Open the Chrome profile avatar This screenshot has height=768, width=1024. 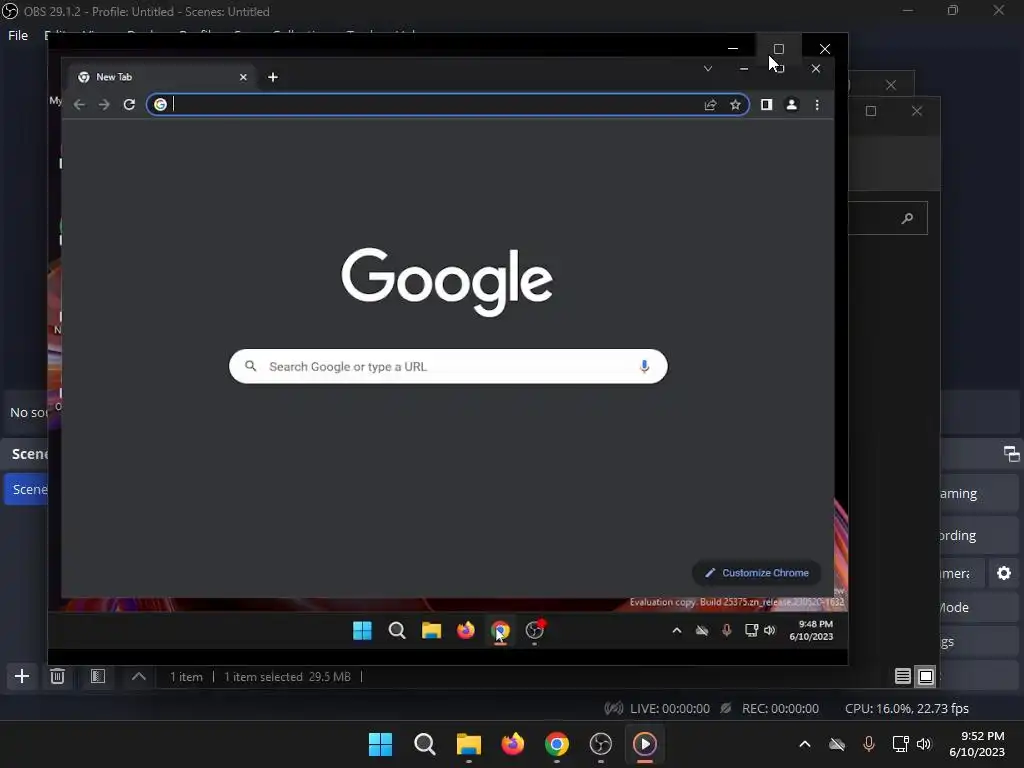point(792,104)
